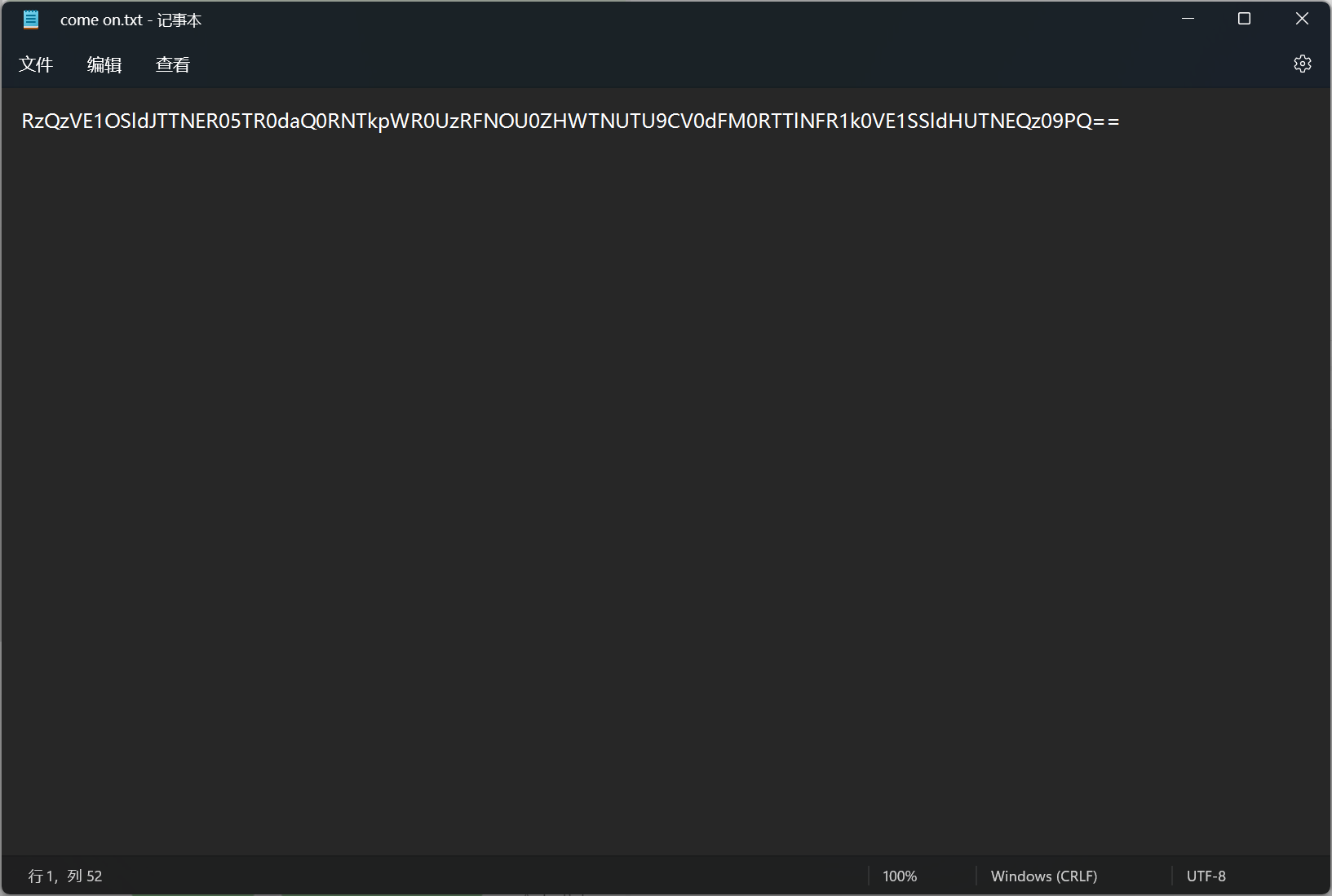Click the Notepad app icon in title bar

tap(31, 20)
